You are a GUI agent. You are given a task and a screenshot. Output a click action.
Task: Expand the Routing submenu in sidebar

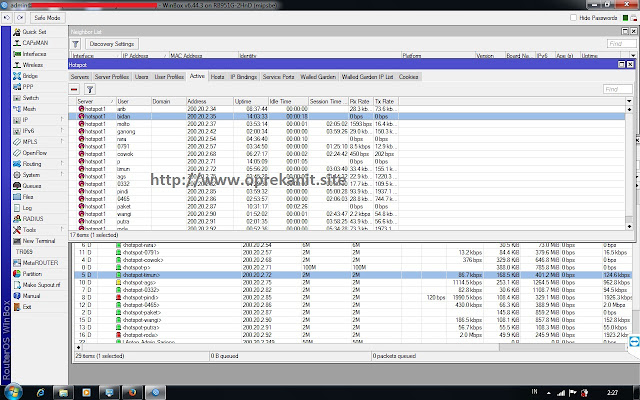pyautogui.click(x=62, y=164)
